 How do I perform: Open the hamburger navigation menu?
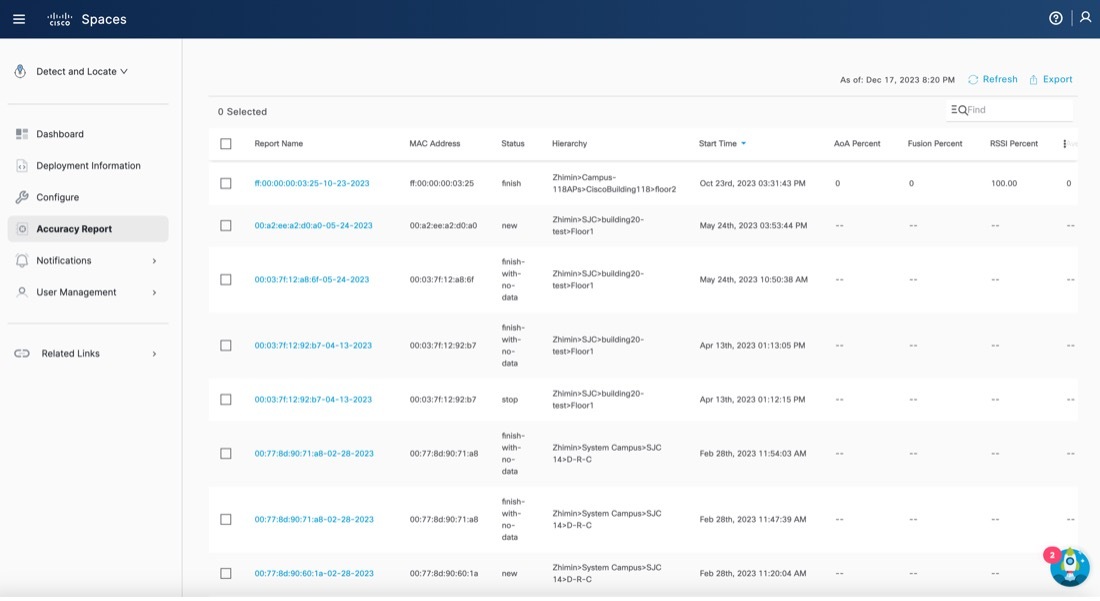click(x=18, y=18)
